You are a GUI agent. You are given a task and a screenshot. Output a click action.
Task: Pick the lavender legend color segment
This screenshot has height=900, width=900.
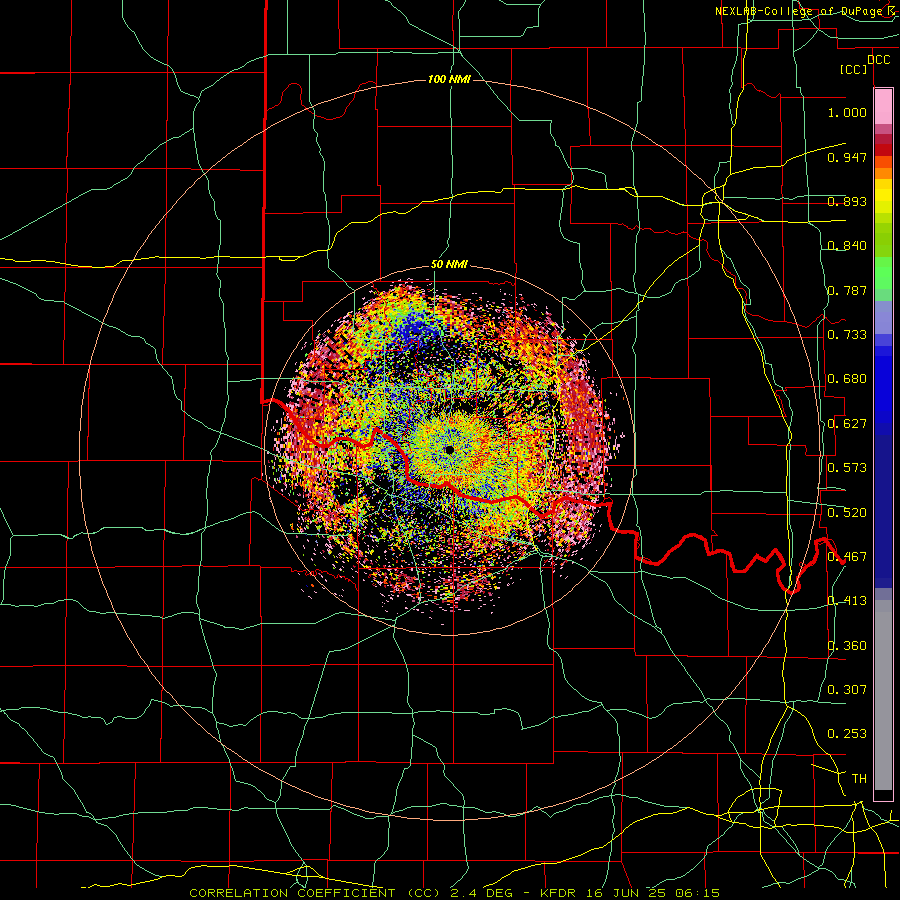(883, 317)
